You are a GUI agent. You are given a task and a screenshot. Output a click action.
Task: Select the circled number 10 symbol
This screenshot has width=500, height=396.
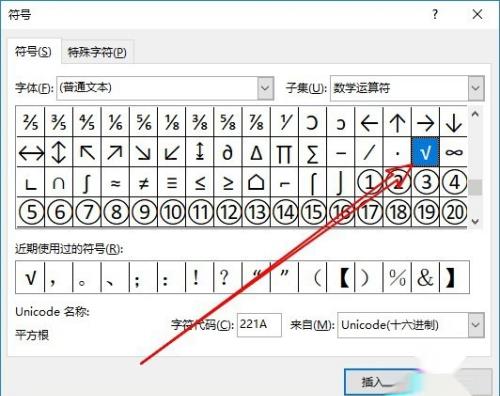pos(172,212)
